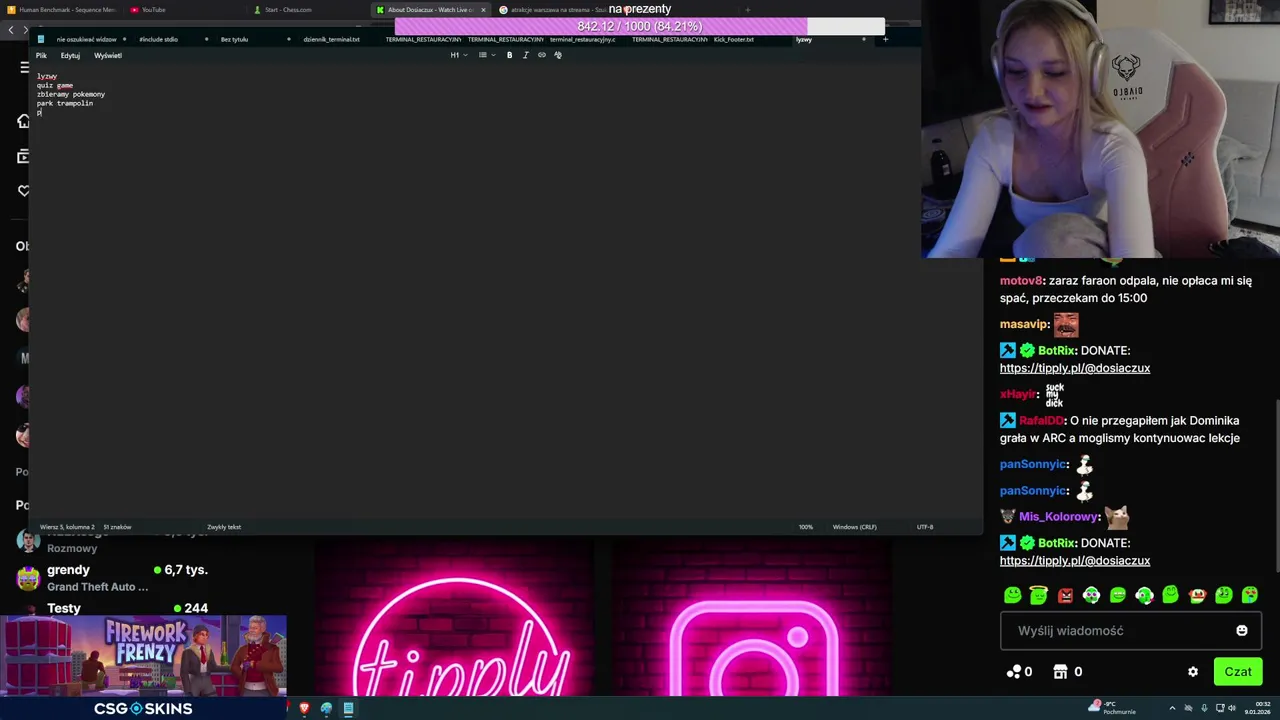Viewport: 1280px width, 720px height.
Task: Switch to the #include stdio Notepad tab
Action: [x=158, y=39]
